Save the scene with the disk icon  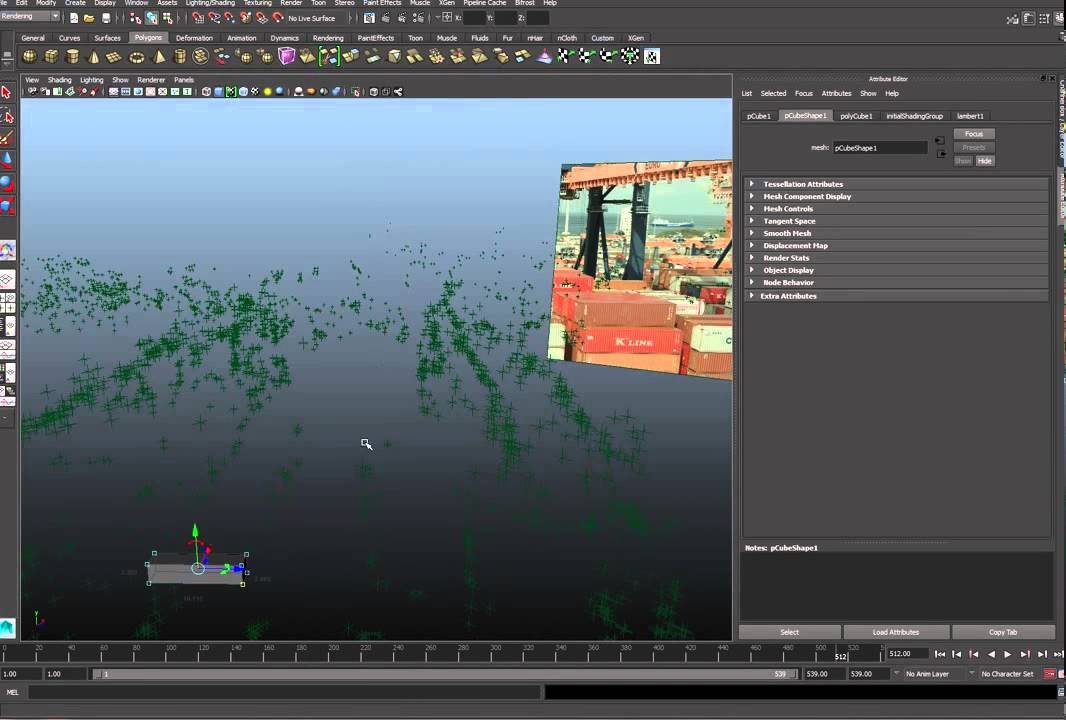(105, 18)
